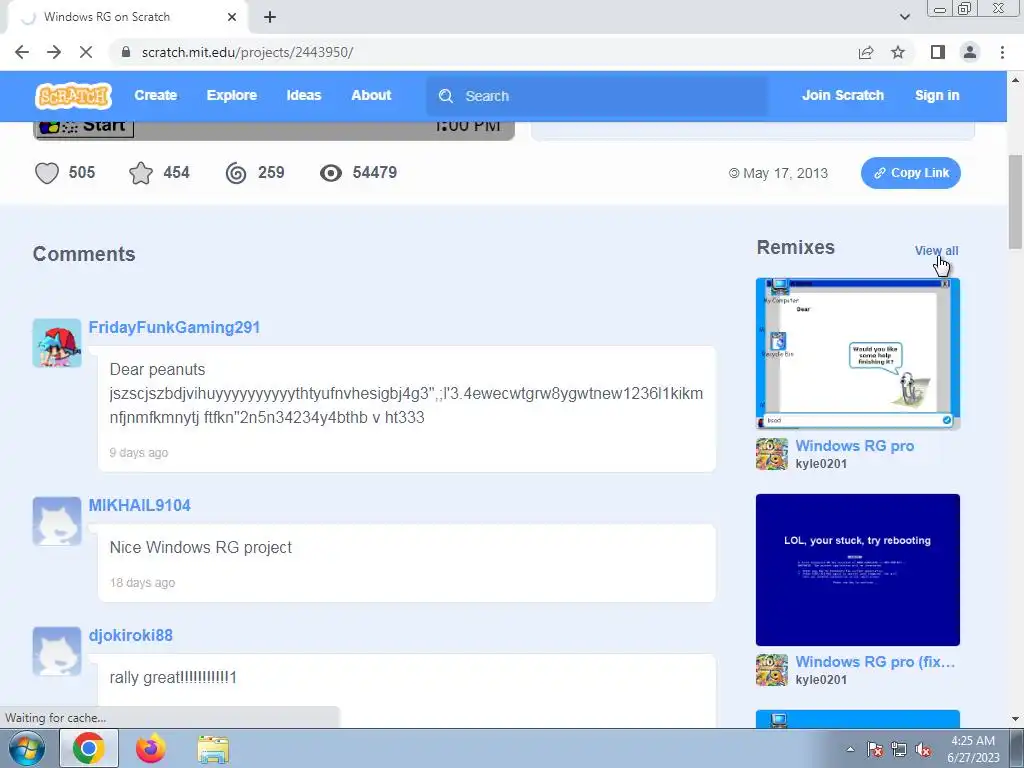Open the Create menu item
The height and width of the screenshot is (768, 1024).
[x=155, y=95]
